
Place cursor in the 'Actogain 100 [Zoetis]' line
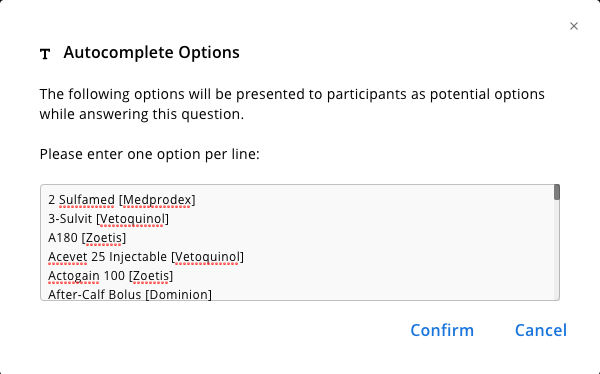(111, 276)
